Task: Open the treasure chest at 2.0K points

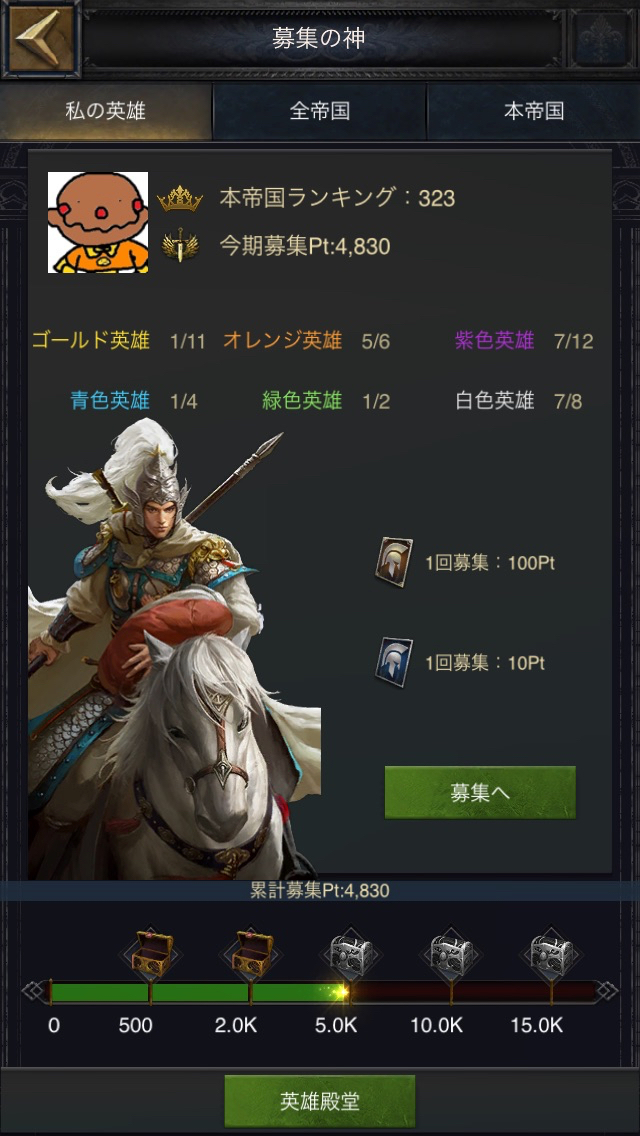Action: [x=252, y=954]
